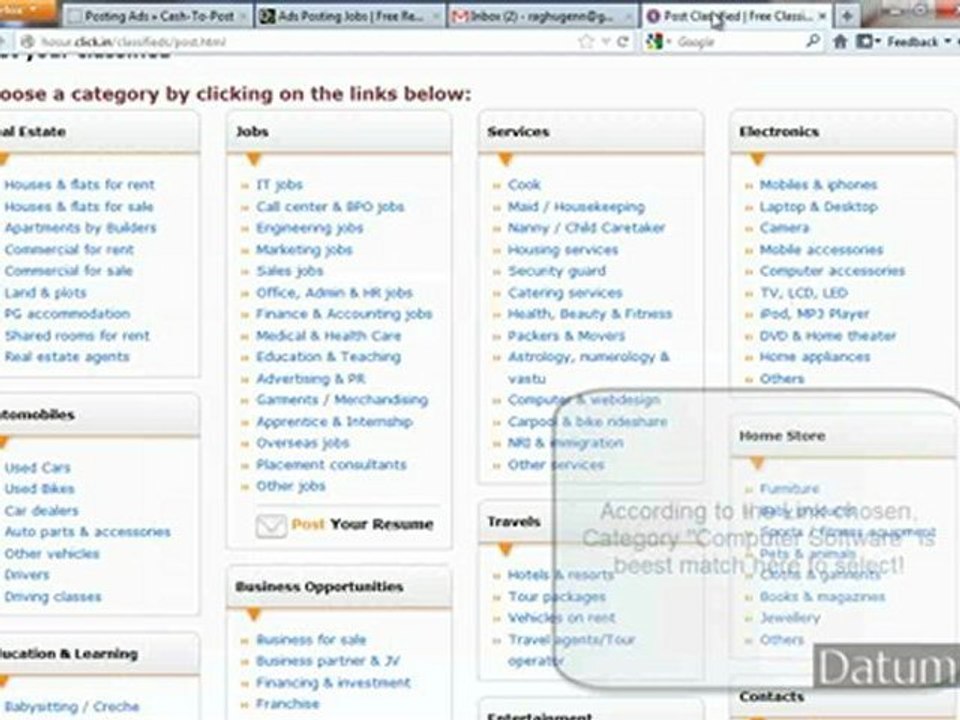Select Houses & flats for sale

point(79,207)
